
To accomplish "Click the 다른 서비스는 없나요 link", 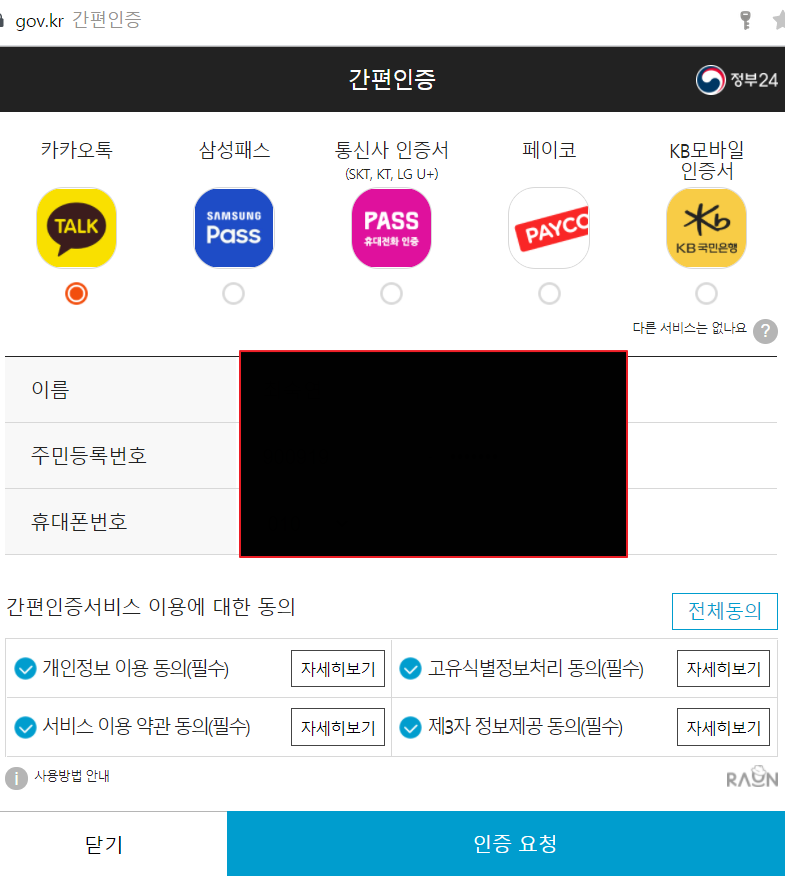I will point(689,328).
